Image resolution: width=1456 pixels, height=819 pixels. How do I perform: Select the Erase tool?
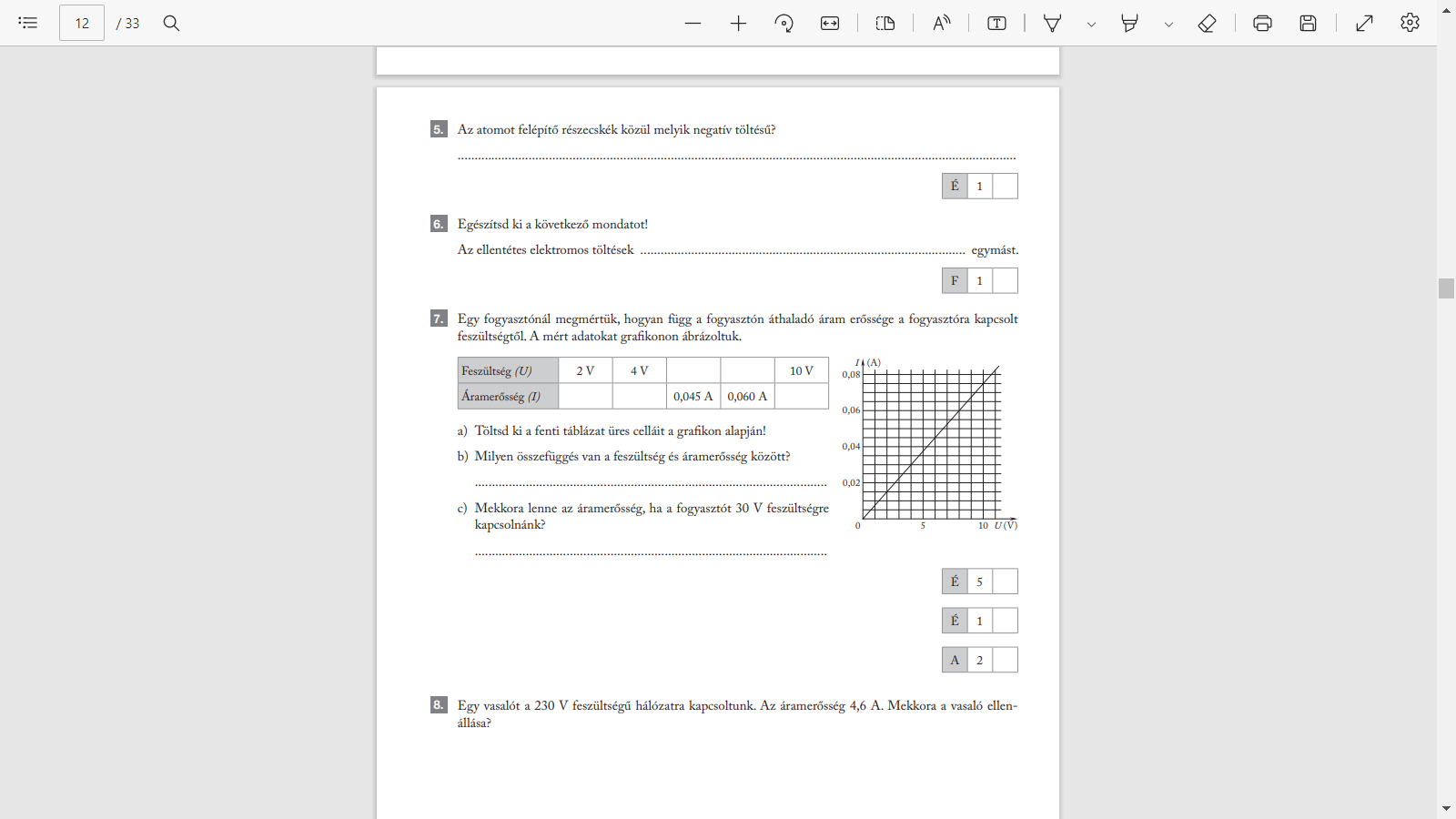1207,24
